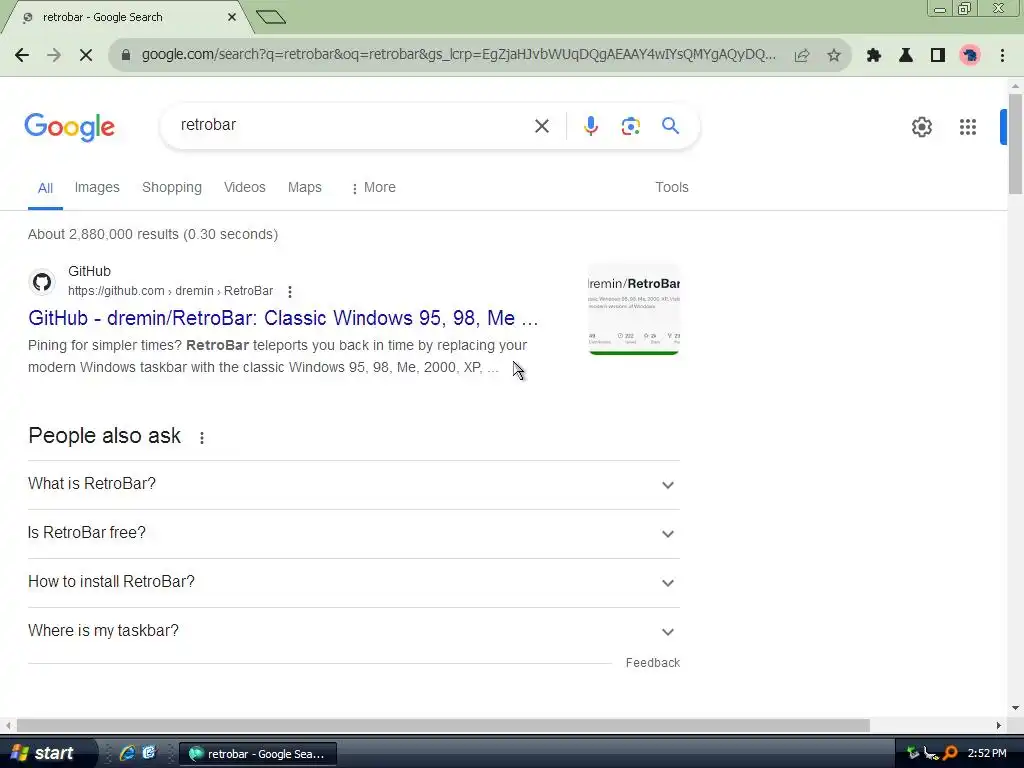This screenshot has height=768, width=1024.
Task: Stop page loading with the X button
Action: 86,55
